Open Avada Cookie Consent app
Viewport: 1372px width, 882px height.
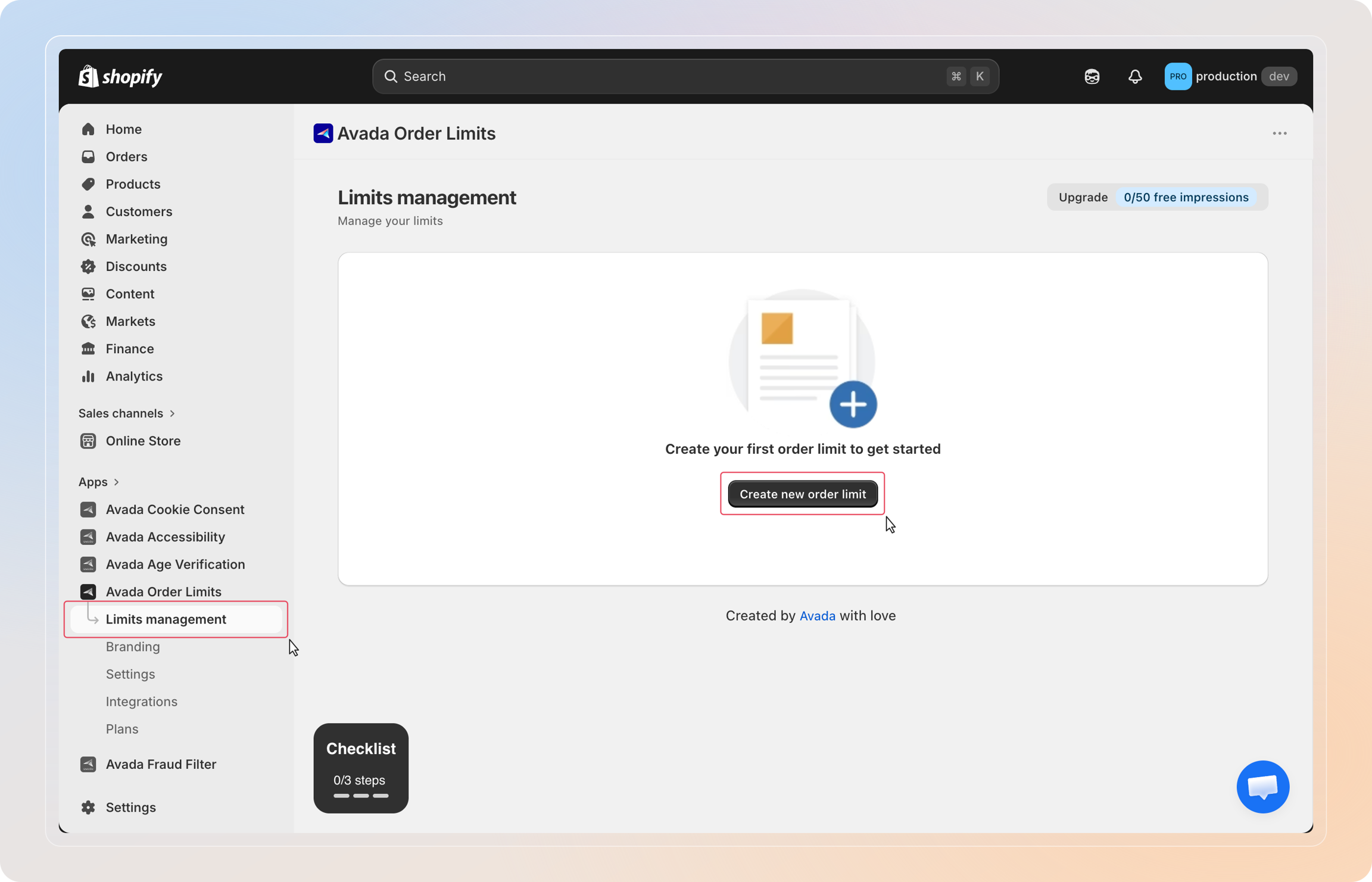point(175,509)
